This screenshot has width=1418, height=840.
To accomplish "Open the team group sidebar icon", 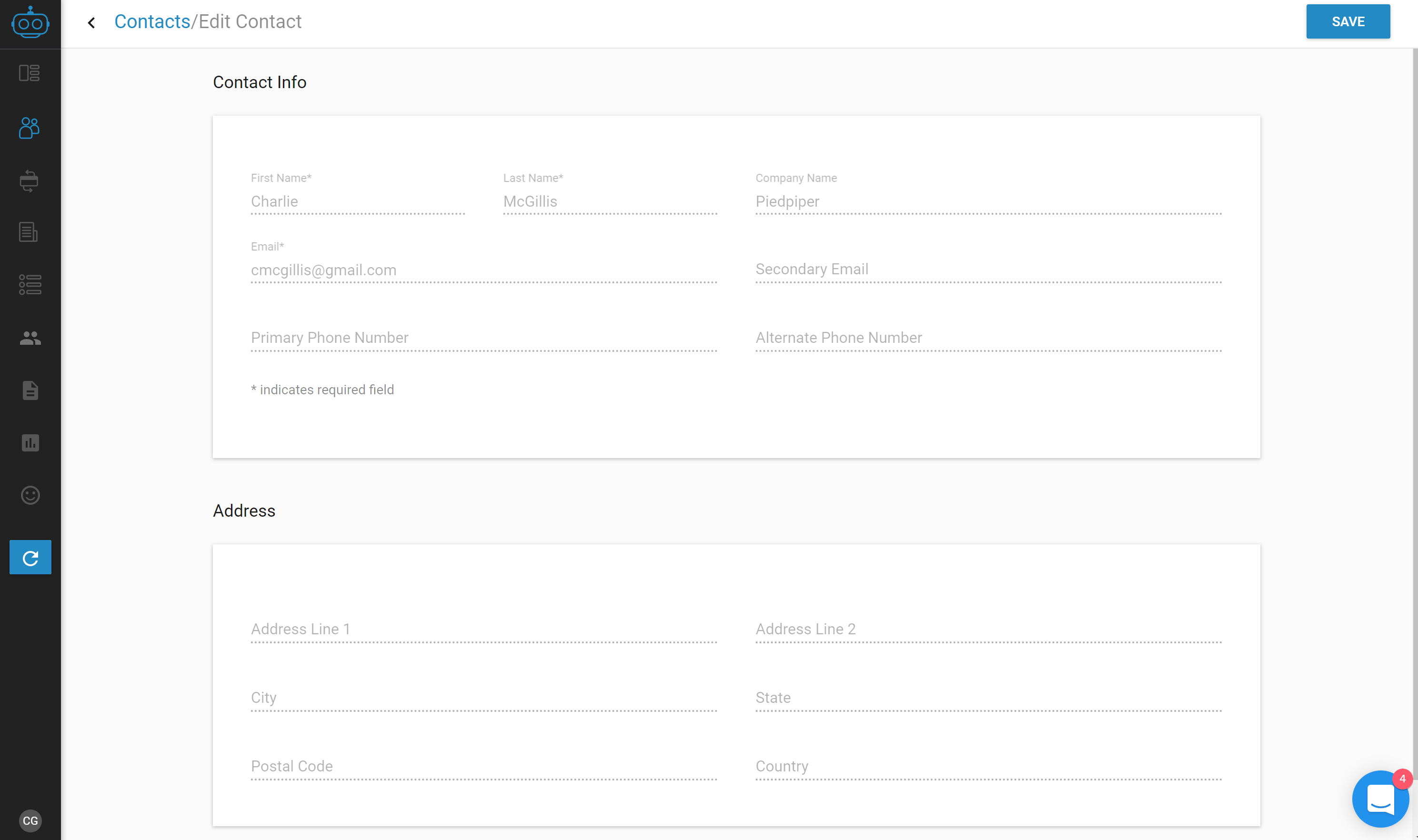I will pyautogui.click(x=30, y=338).
